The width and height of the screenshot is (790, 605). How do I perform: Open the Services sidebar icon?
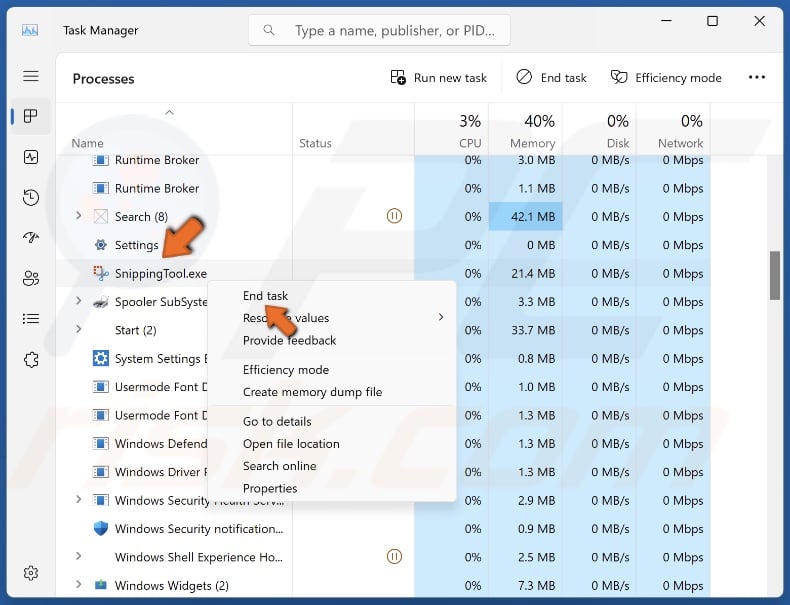tap(31, 360)
